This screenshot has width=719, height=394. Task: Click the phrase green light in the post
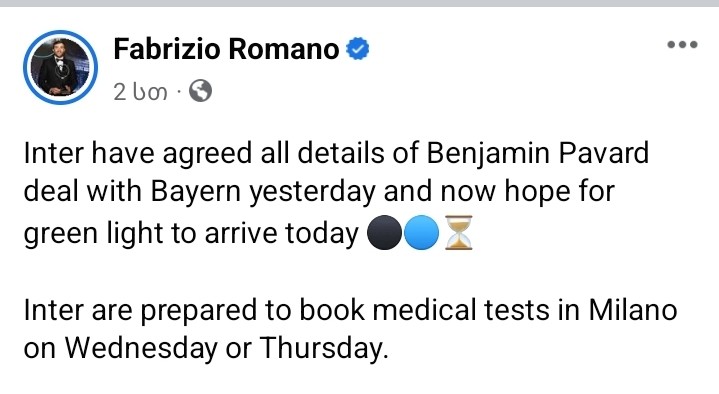(93, 233)
